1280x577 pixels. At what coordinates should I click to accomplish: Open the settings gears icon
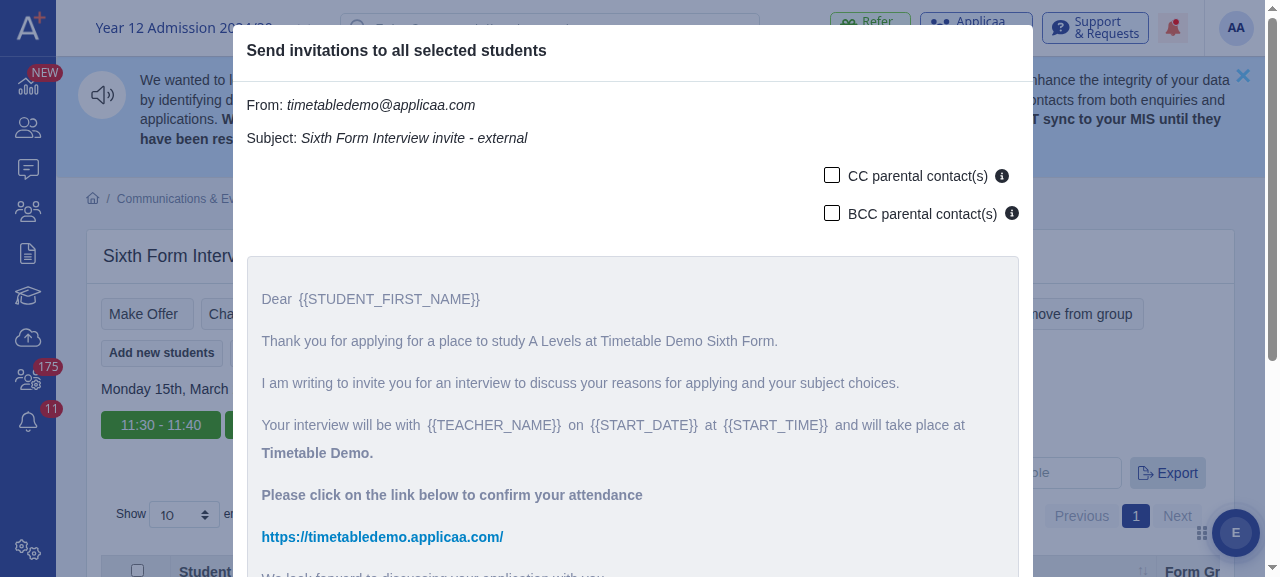point(28,549)
